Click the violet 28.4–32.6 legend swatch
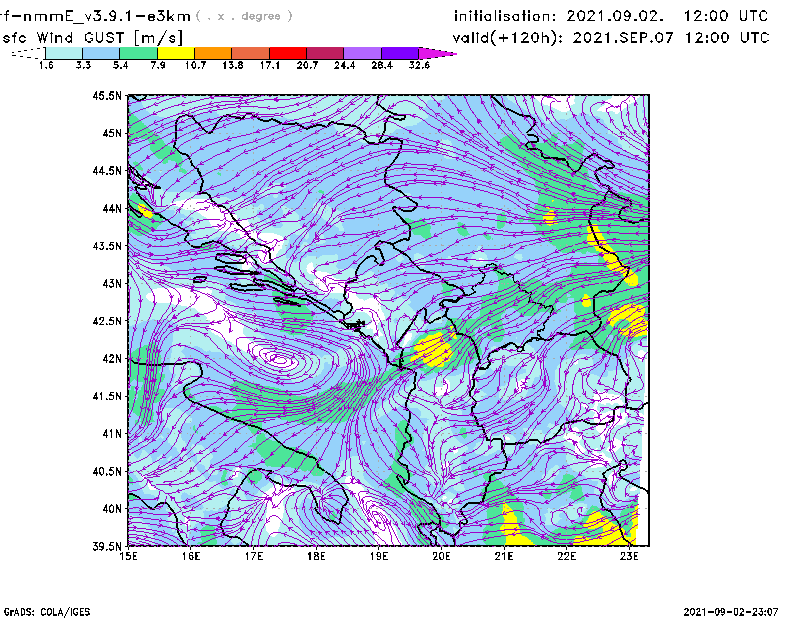Screen dimensions: 800x618 [x=400, y=53]
